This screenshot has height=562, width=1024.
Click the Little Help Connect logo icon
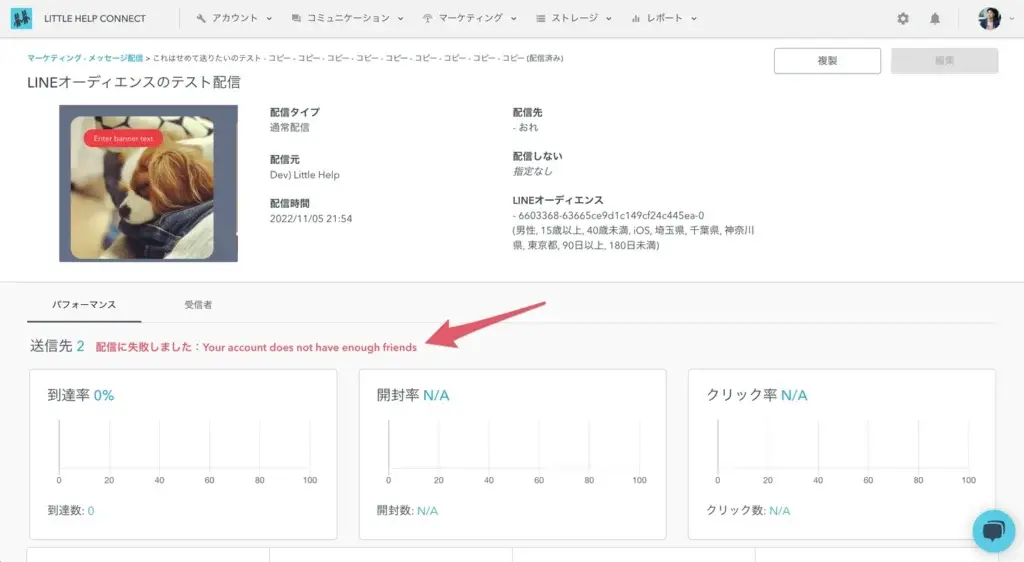(x=21, y=18)
